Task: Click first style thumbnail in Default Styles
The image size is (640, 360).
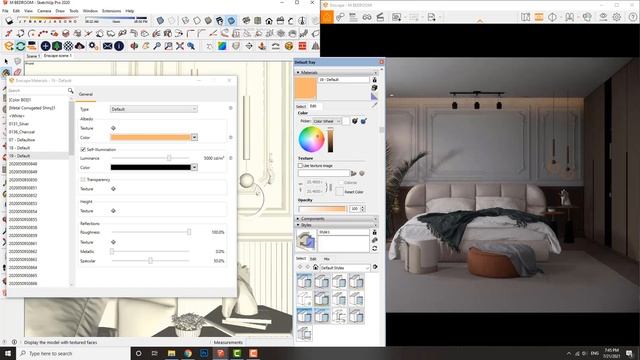Action: (304, 281)
